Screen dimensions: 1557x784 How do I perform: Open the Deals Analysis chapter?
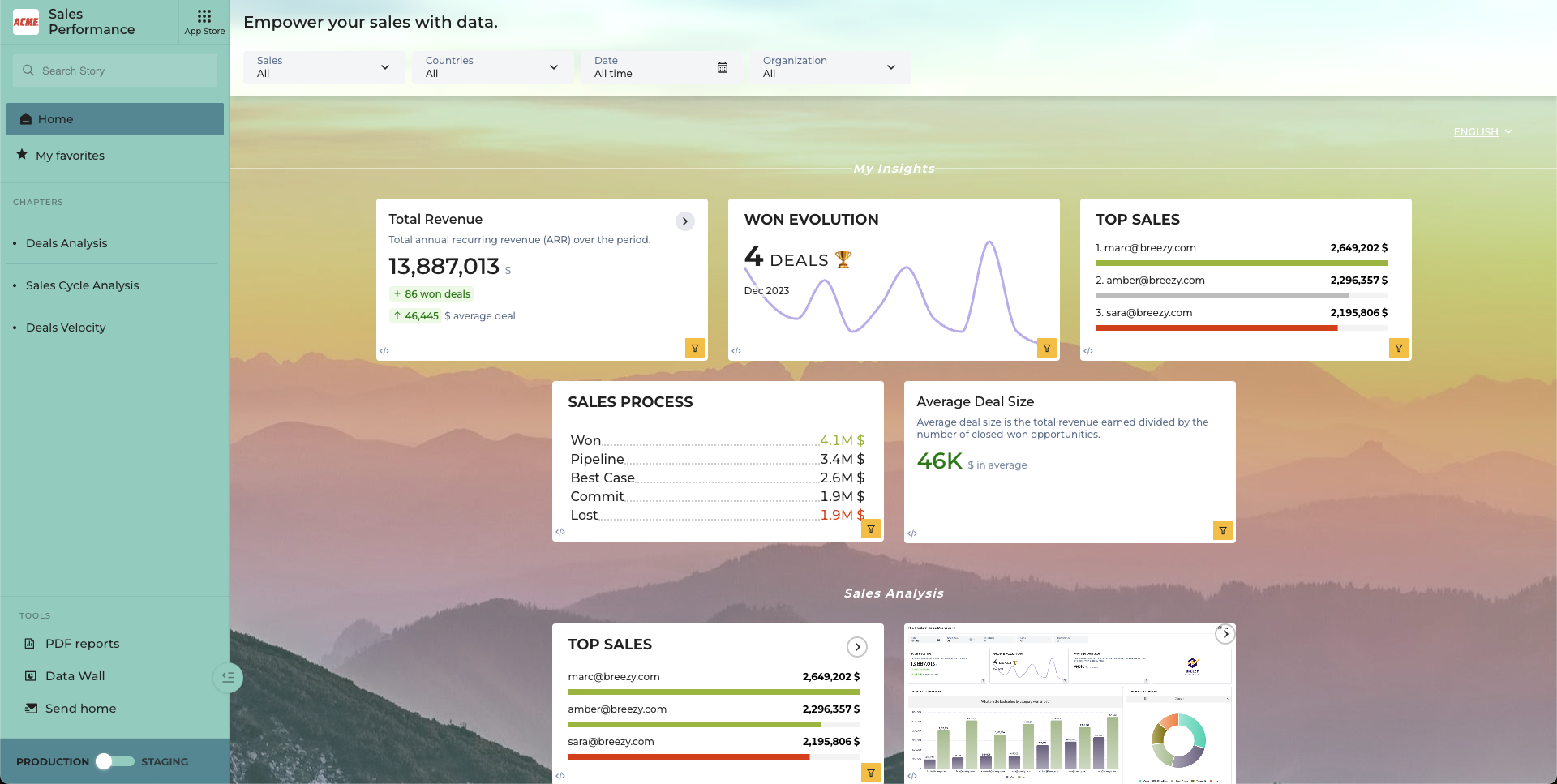tap(66, 242)
